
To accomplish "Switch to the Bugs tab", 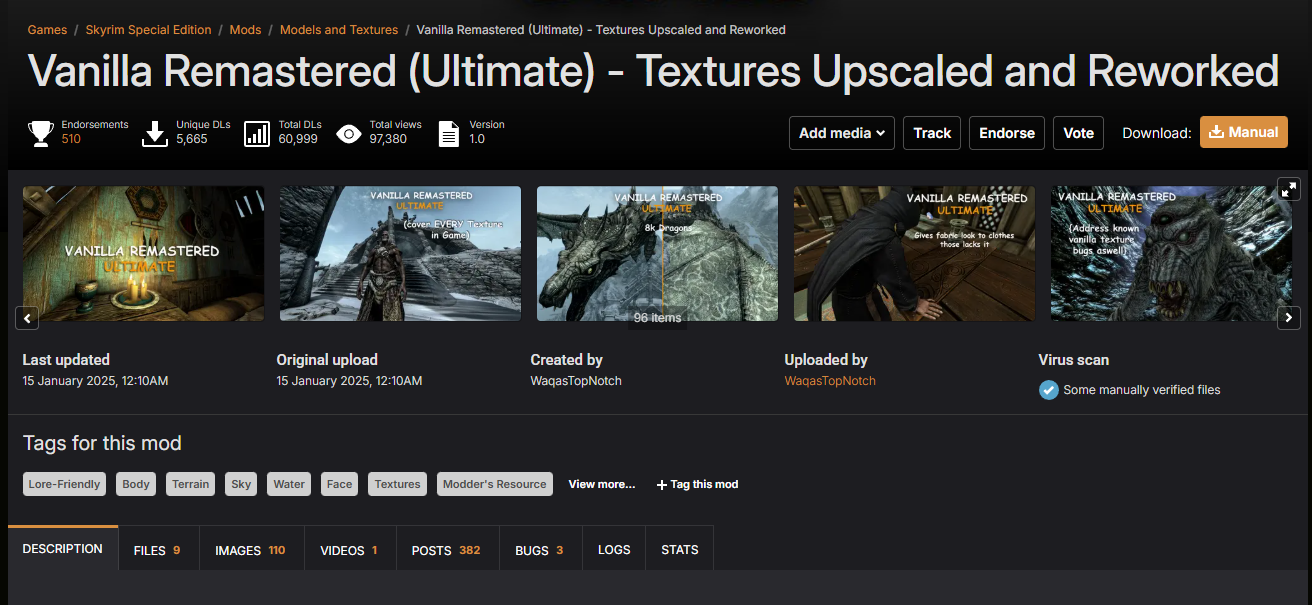I will pos(540,550).
